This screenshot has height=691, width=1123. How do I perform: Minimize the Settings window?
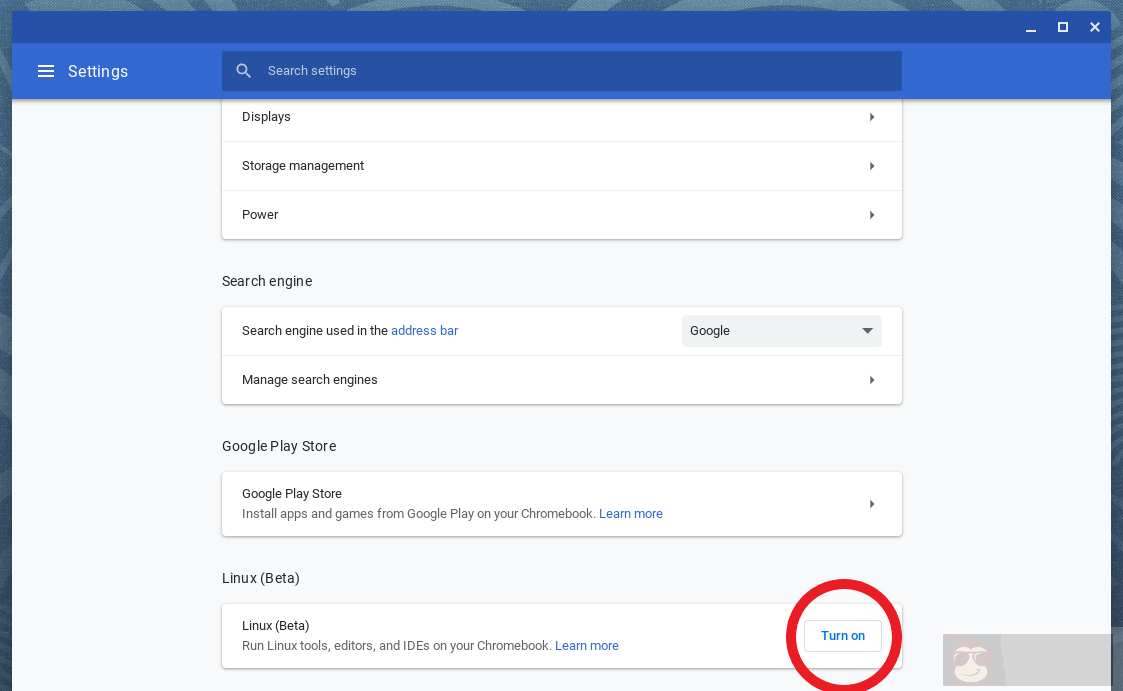point(1031,28)
